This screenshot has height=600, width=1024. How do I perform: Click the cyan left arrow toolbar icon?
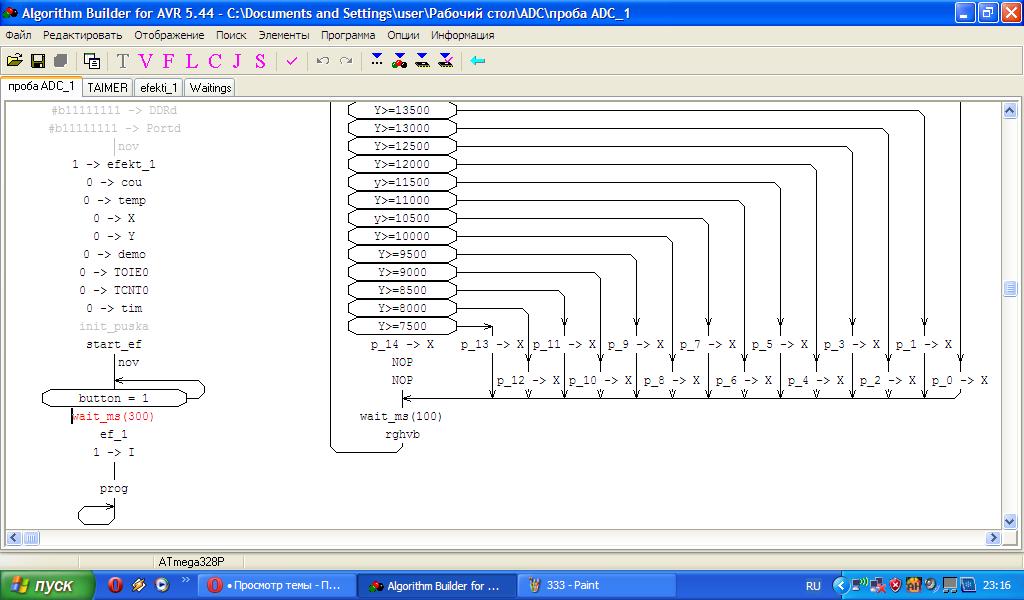point(477,61)
